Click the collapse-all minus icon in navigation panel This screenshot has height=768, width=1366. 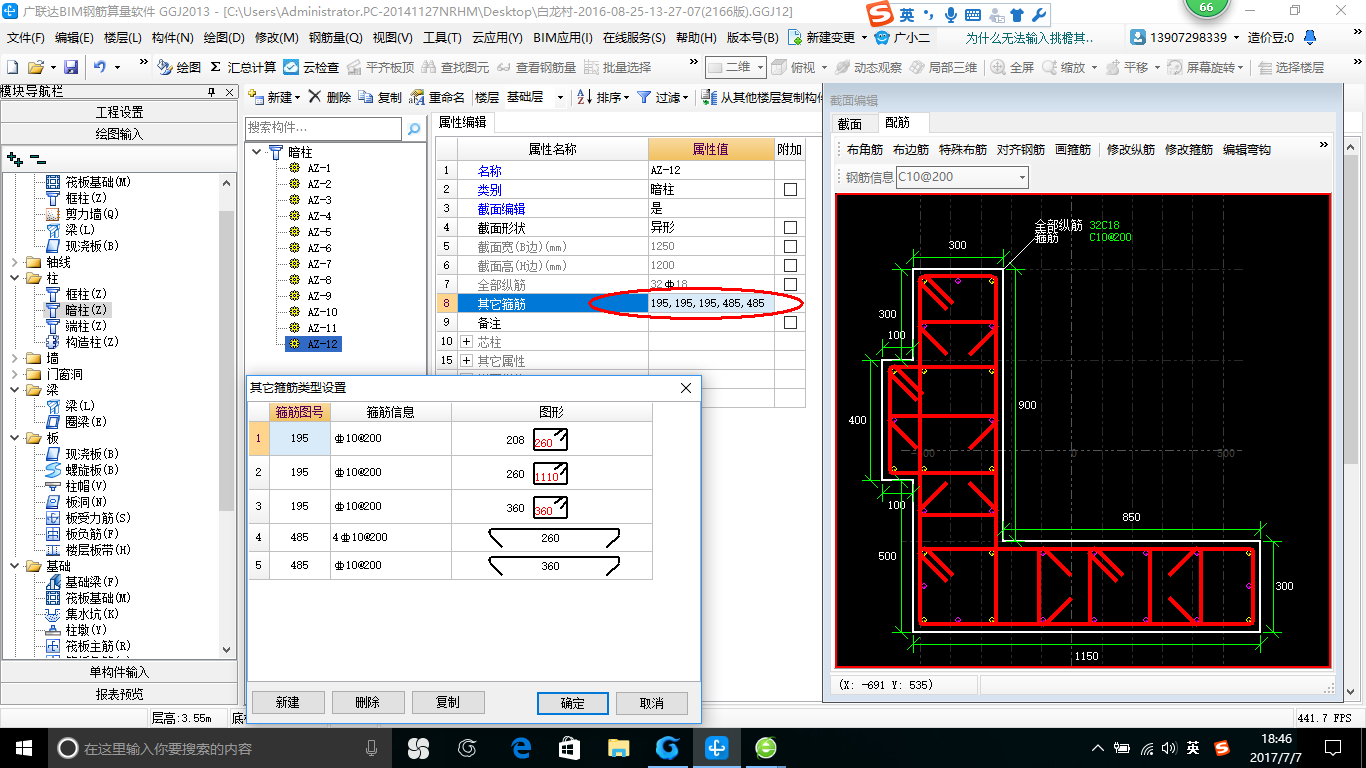pyautogui.click(x=37, y=158)
